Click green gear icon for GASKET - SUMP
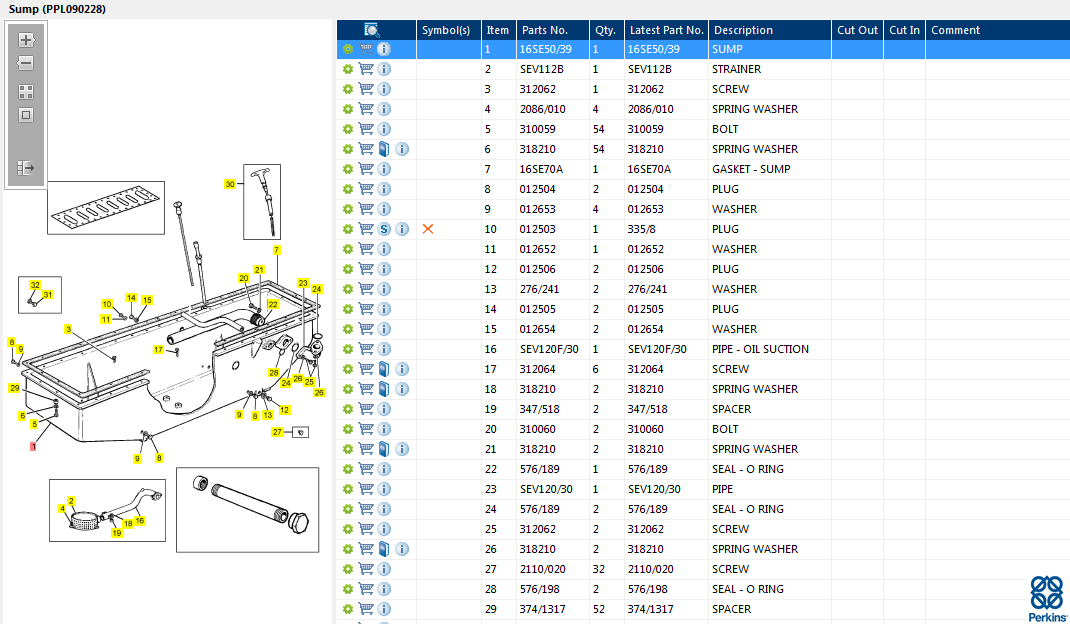 [x=348, y=169]
